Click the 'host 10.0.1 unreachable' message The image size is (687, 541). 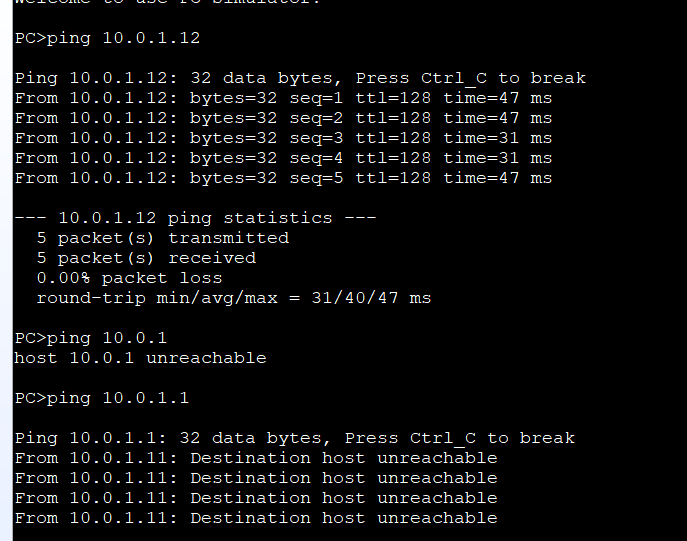140,358
